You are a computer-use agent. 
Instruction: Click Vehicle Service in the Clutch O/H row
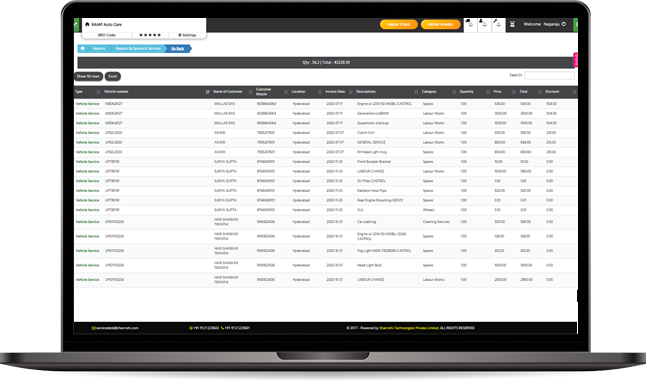coord(87,133)
